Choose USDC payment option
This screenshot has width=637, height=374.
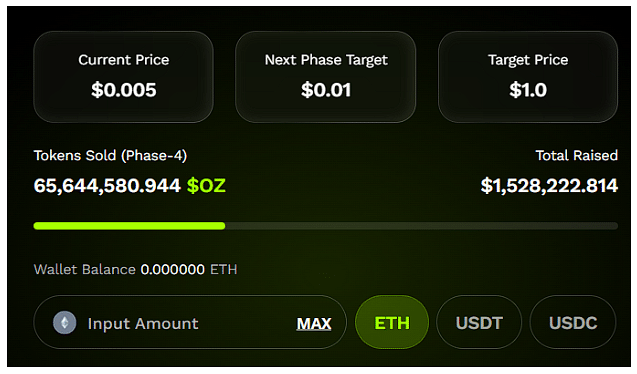[573, 322]
